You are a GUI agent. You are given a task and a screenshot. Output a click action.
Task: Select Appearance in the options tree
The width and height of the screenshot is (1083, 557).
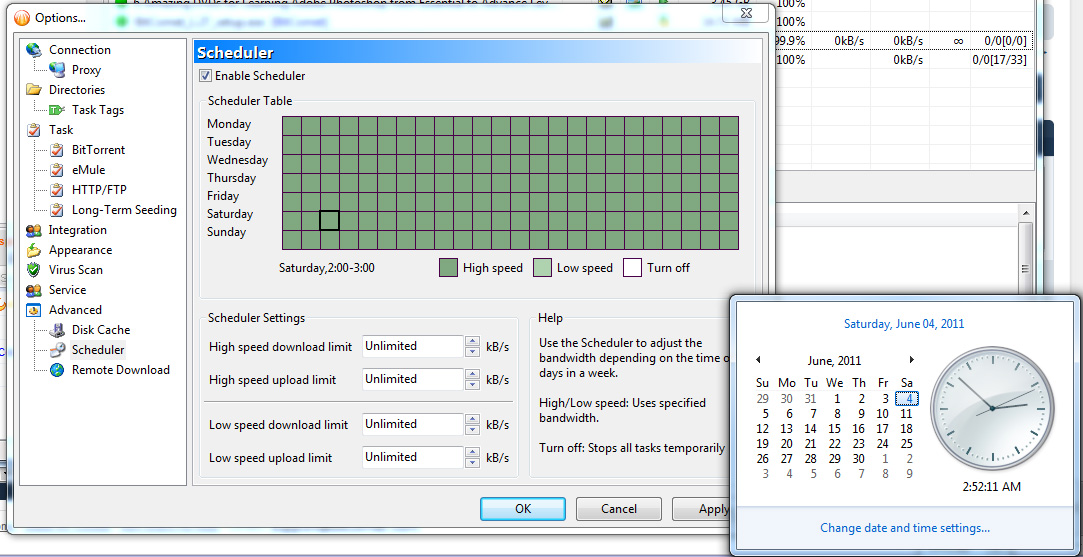(80, 250)
